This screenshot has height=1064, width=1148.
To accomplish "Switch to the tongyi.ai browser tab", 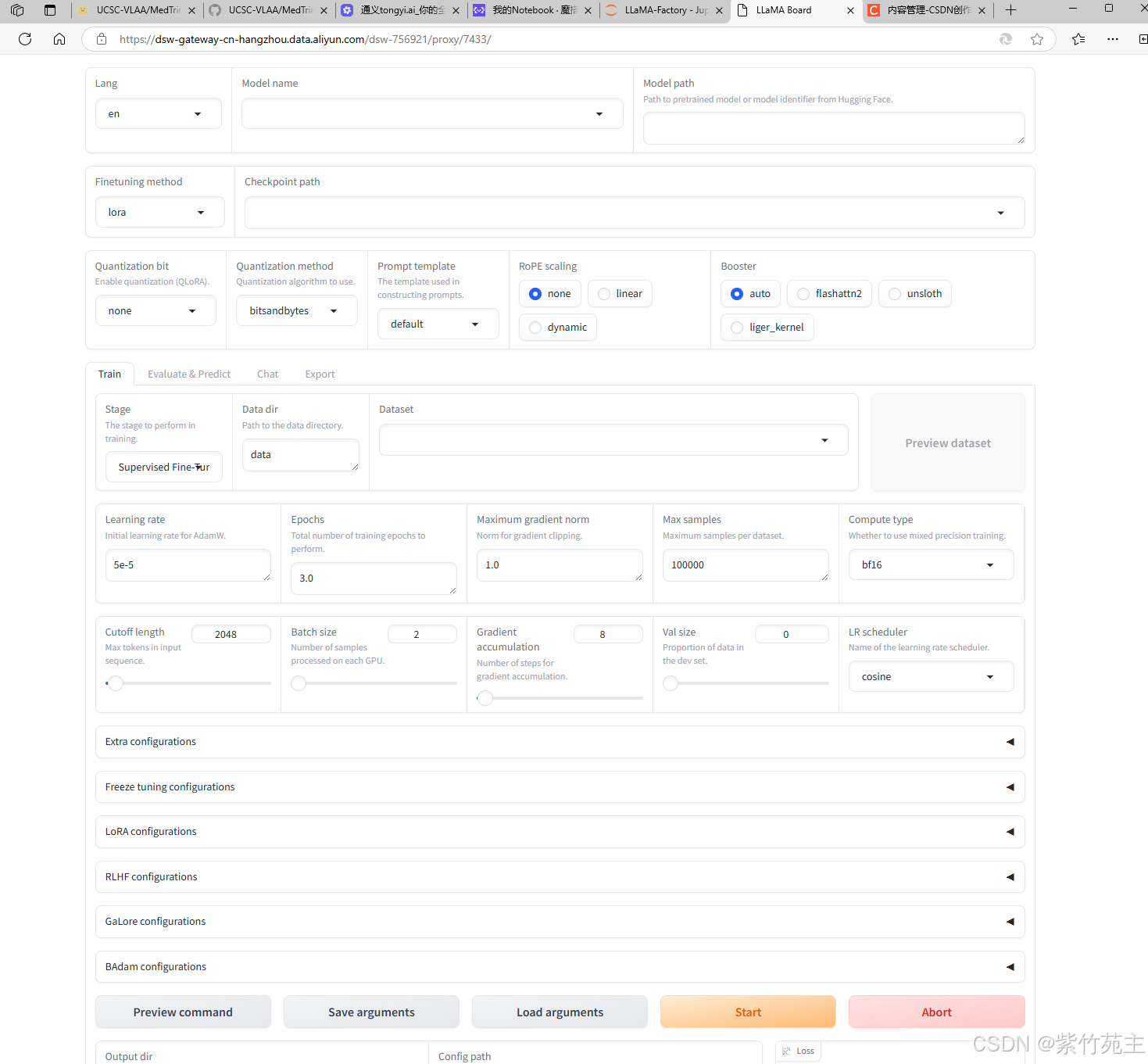I will [x=402, y=10].
